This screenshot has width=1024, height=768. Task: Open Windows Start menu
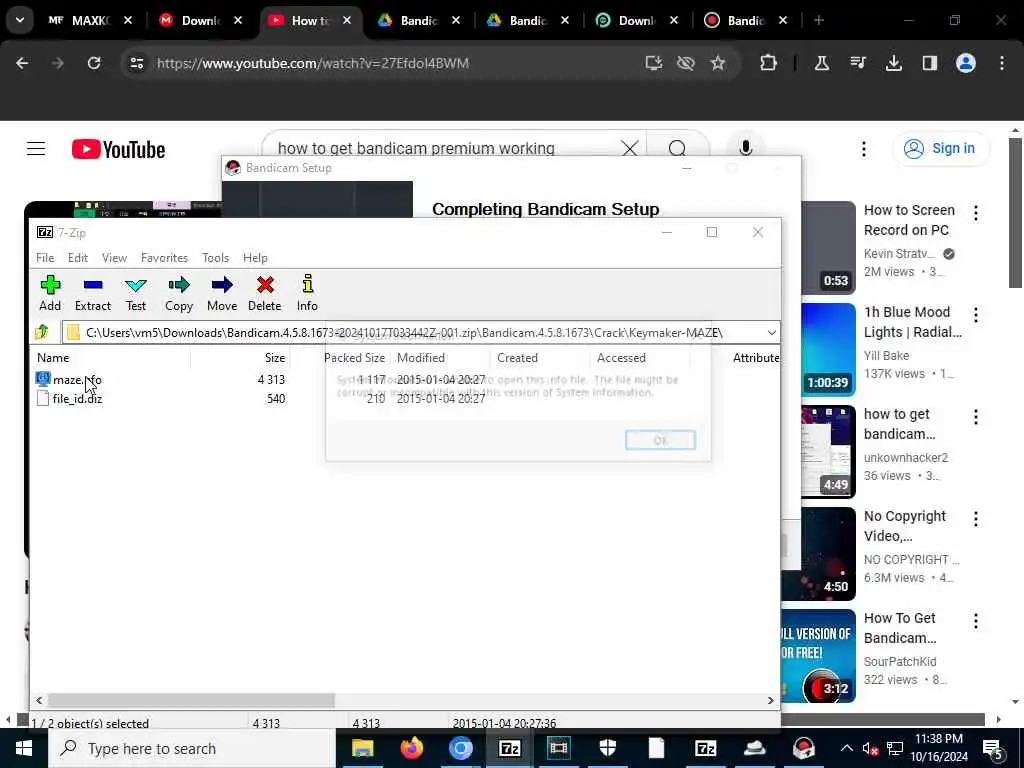pos(24,748)
